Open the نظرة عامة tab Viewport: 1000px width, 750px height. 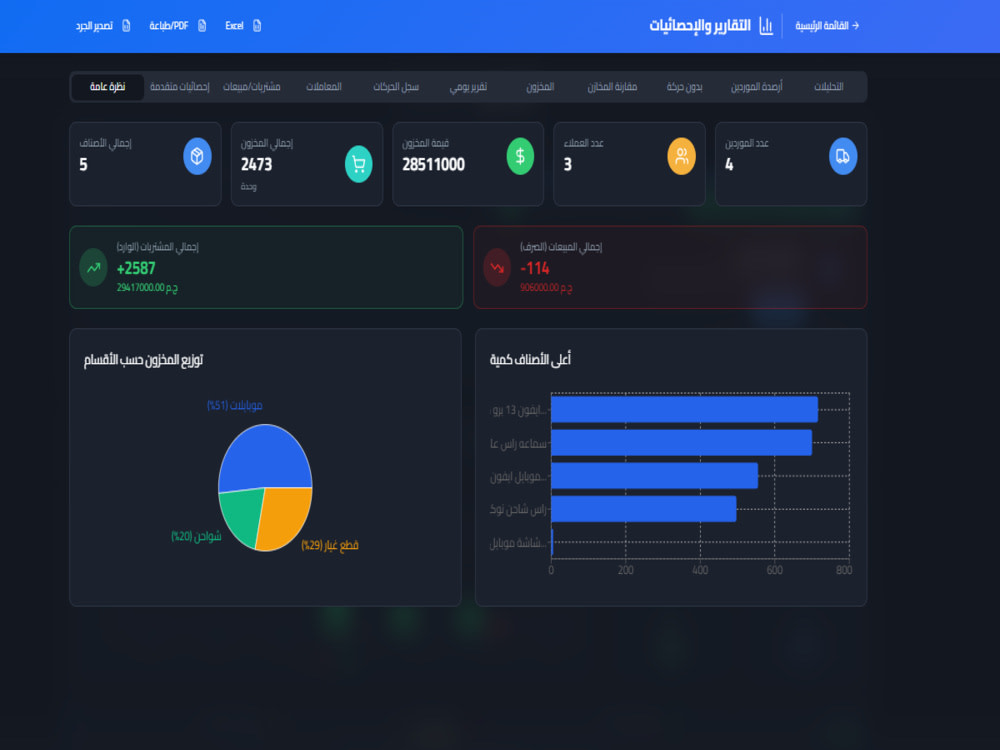click(107, 87)
